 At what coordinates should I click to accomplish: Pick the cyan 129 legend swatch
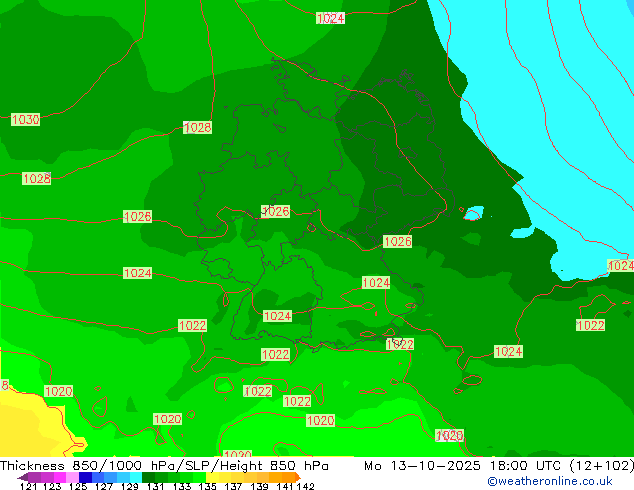tap(136, 477)
